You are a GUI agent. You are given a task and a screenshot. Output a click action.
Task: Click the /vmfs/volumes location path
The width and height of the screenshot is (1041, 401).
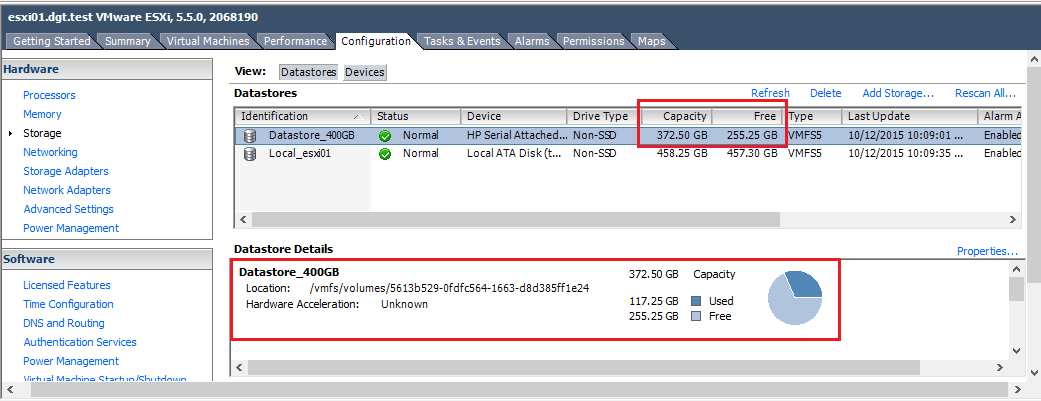[x=449, y=289]
